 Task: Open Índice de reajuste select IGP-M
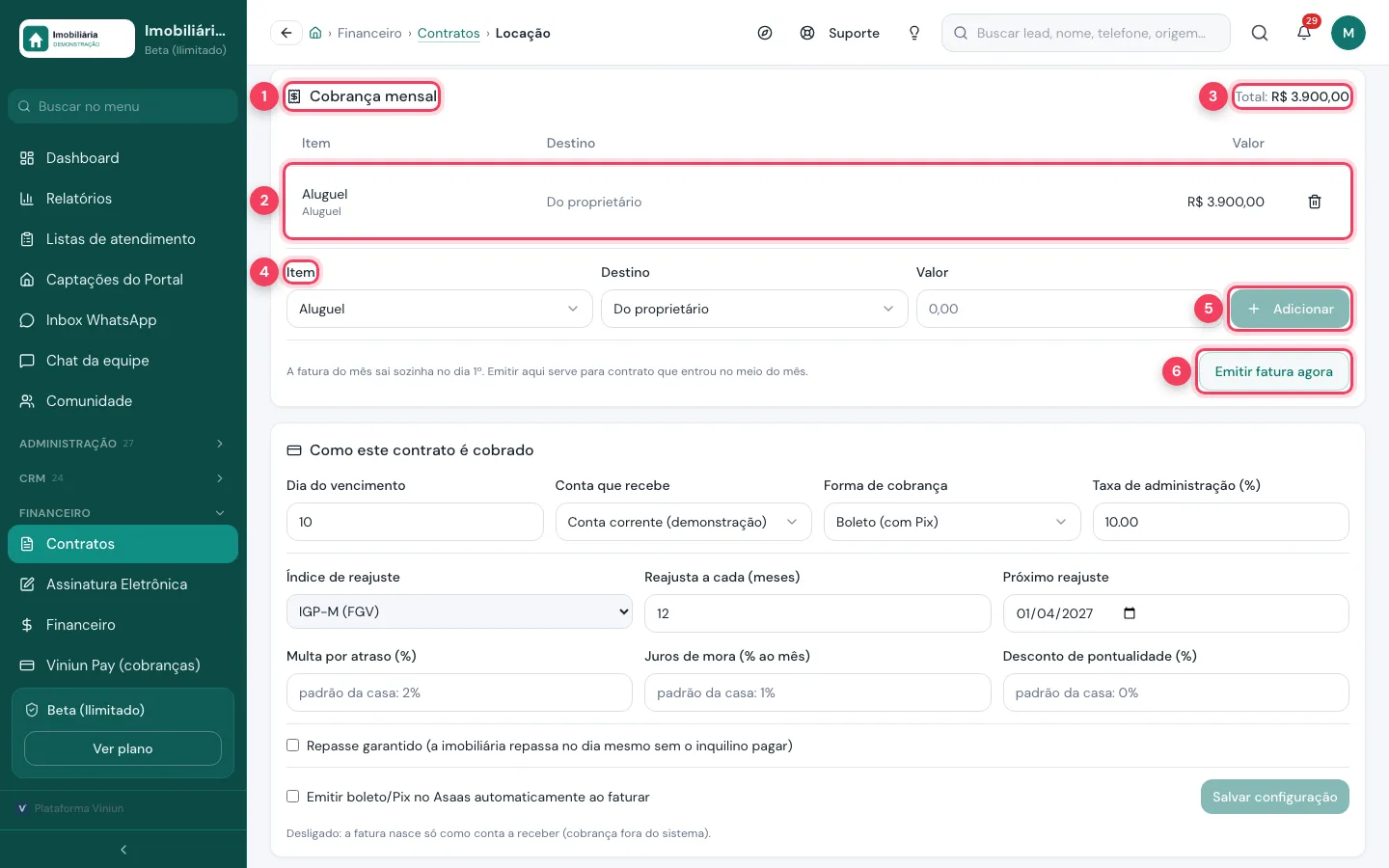click(459, 611)
